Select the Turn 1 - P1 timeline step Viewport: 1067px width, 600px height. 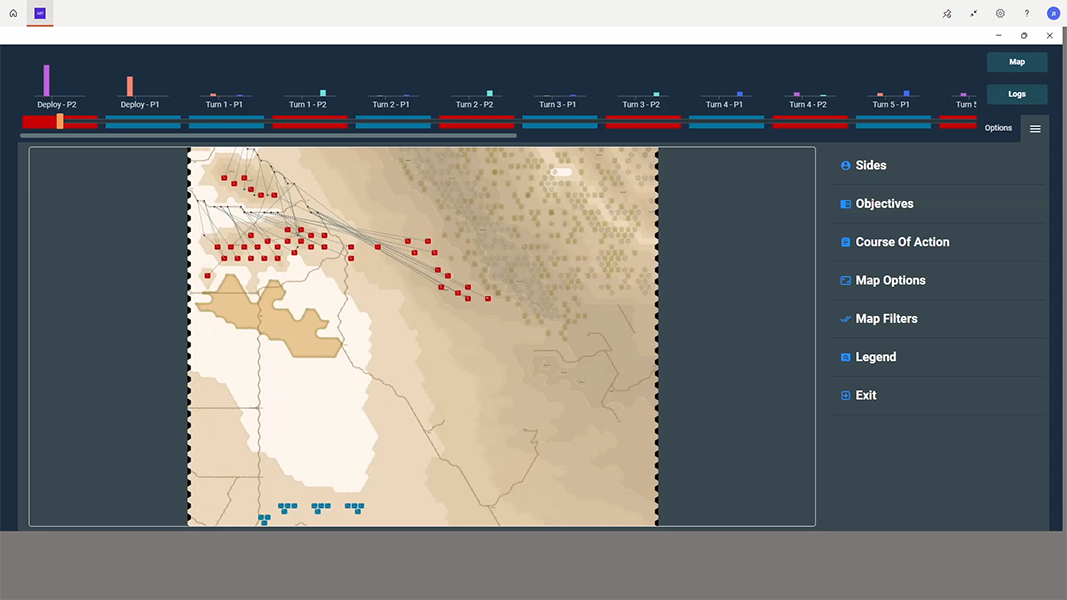tap(224, 104)
